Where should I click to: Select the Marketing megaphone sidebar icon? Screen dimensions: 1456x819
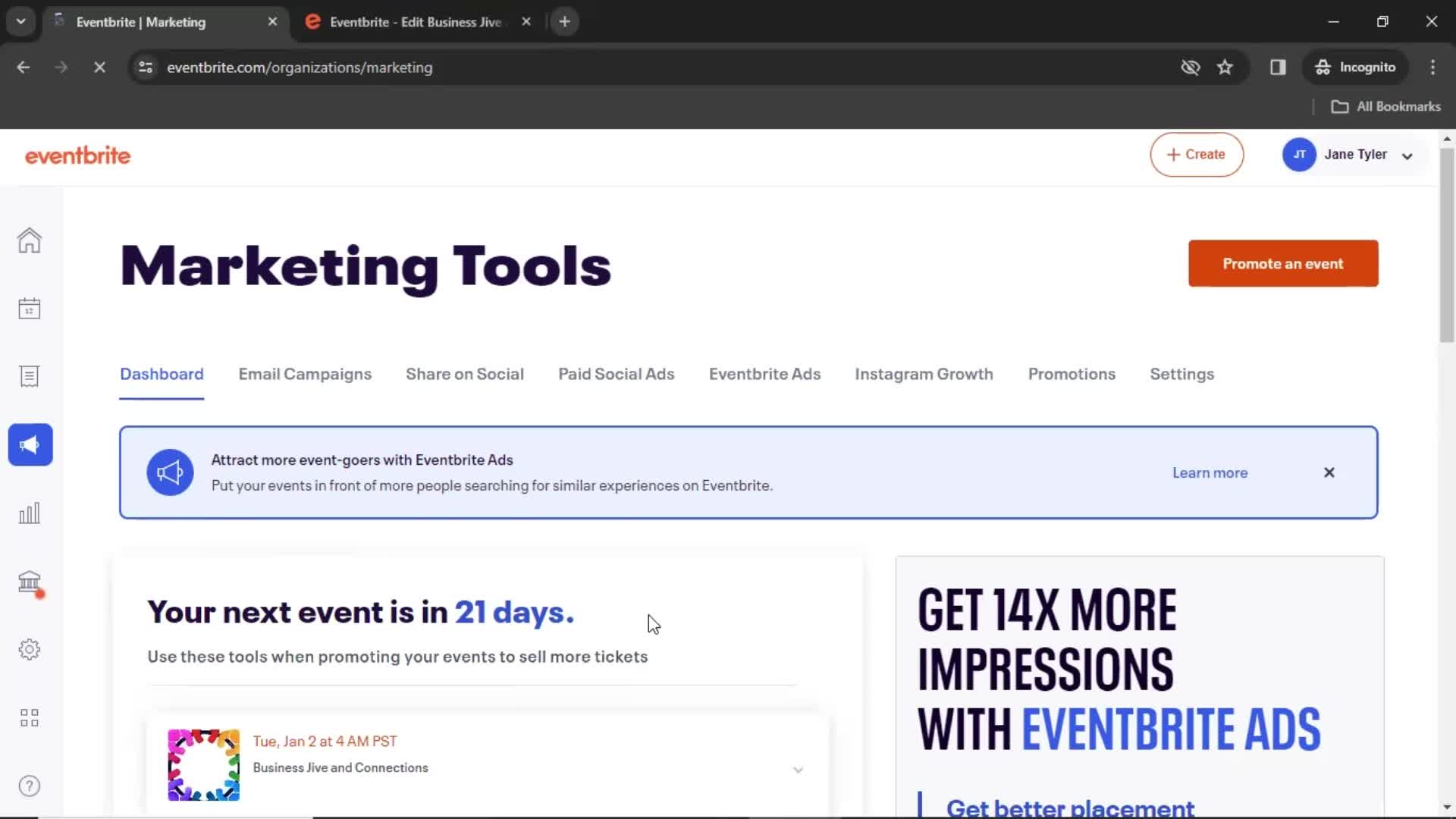click(x=30, y=445)
